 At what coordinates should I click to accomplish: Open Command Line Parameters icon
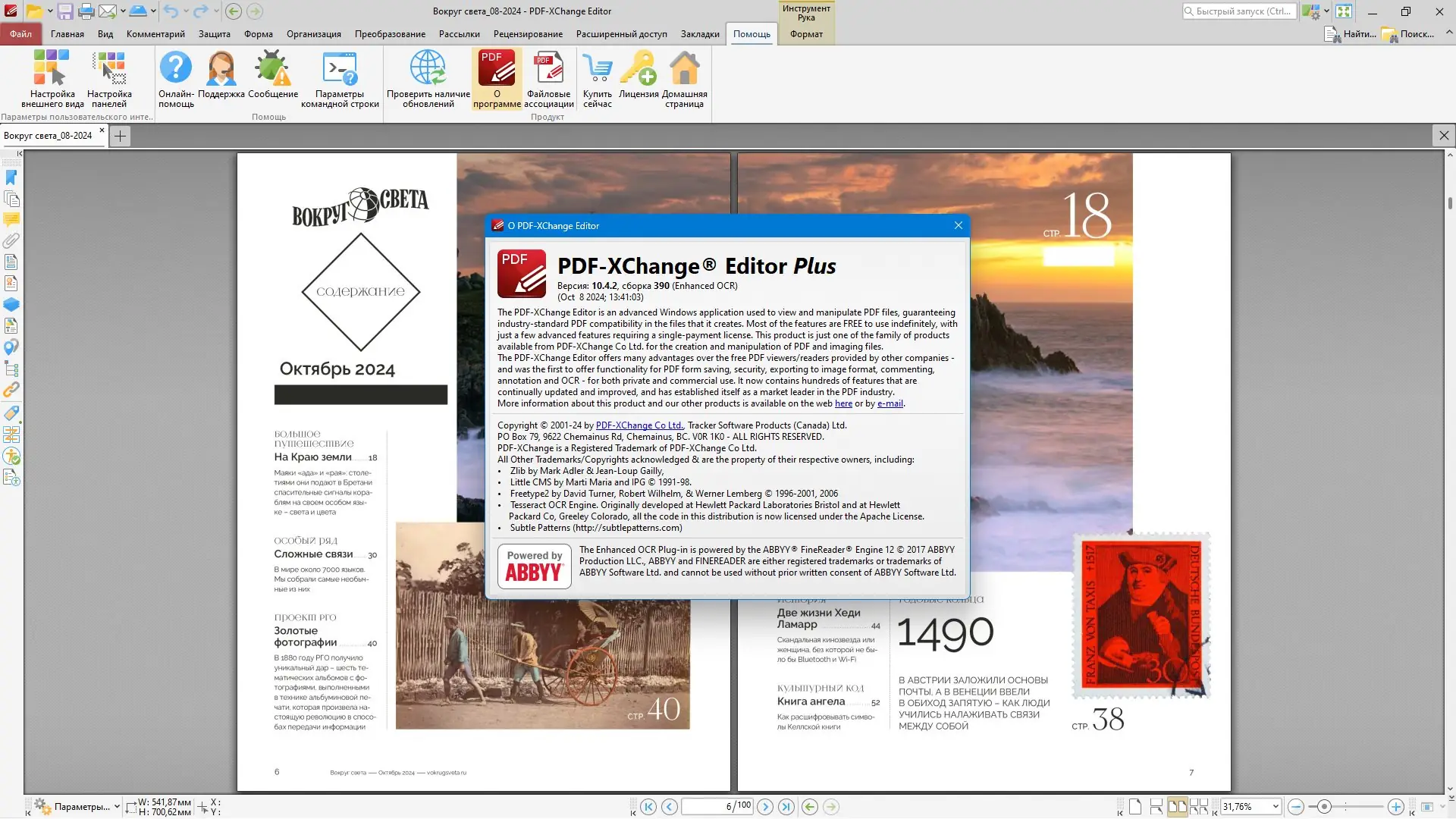click(x=340, y=69)
